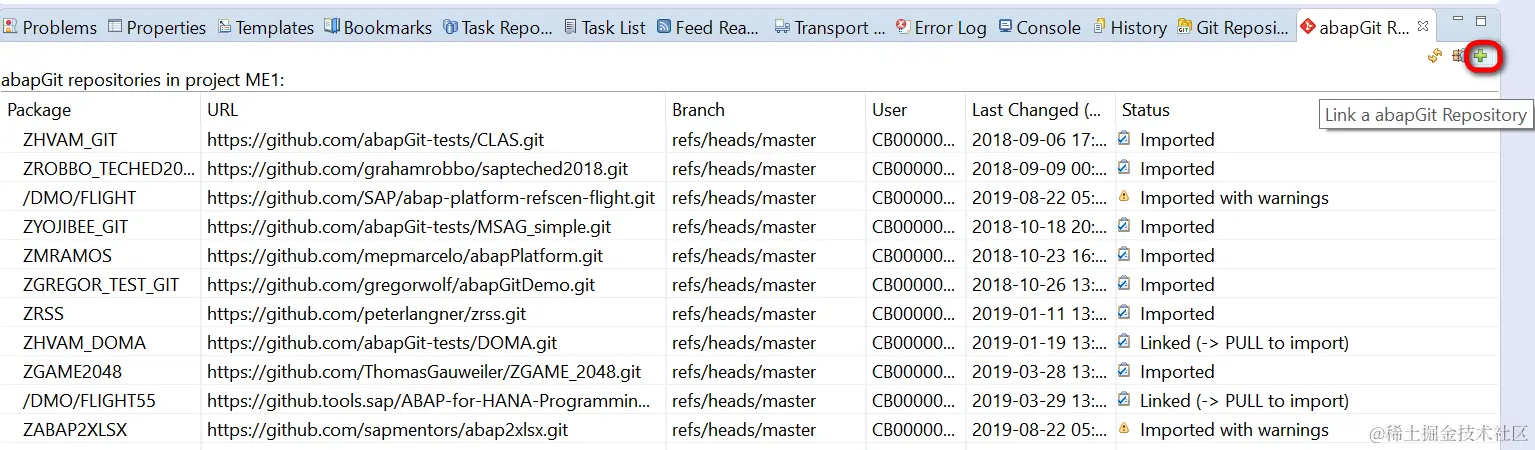
Task: Sort by the Status column header
Action: [1145, 110]
